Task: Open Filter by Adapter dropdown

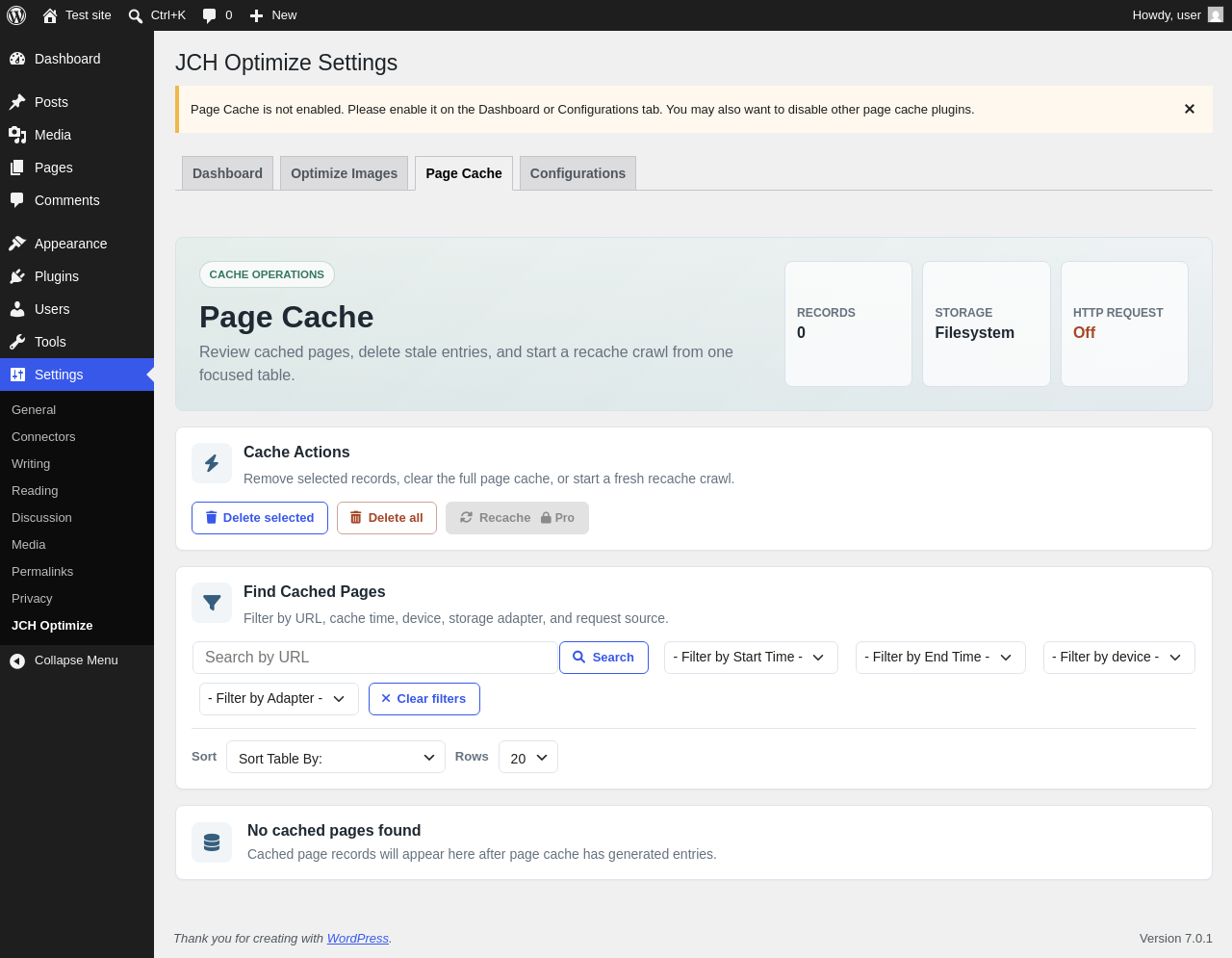Action: pyautogui.click(x=279, y=699)
